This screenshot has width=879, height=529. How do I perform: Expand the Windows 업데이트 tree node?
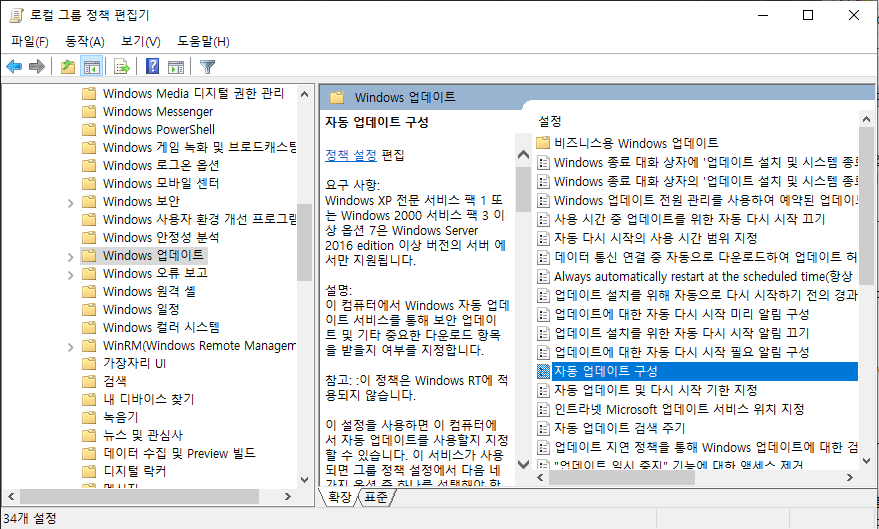[x=70, y=256]
